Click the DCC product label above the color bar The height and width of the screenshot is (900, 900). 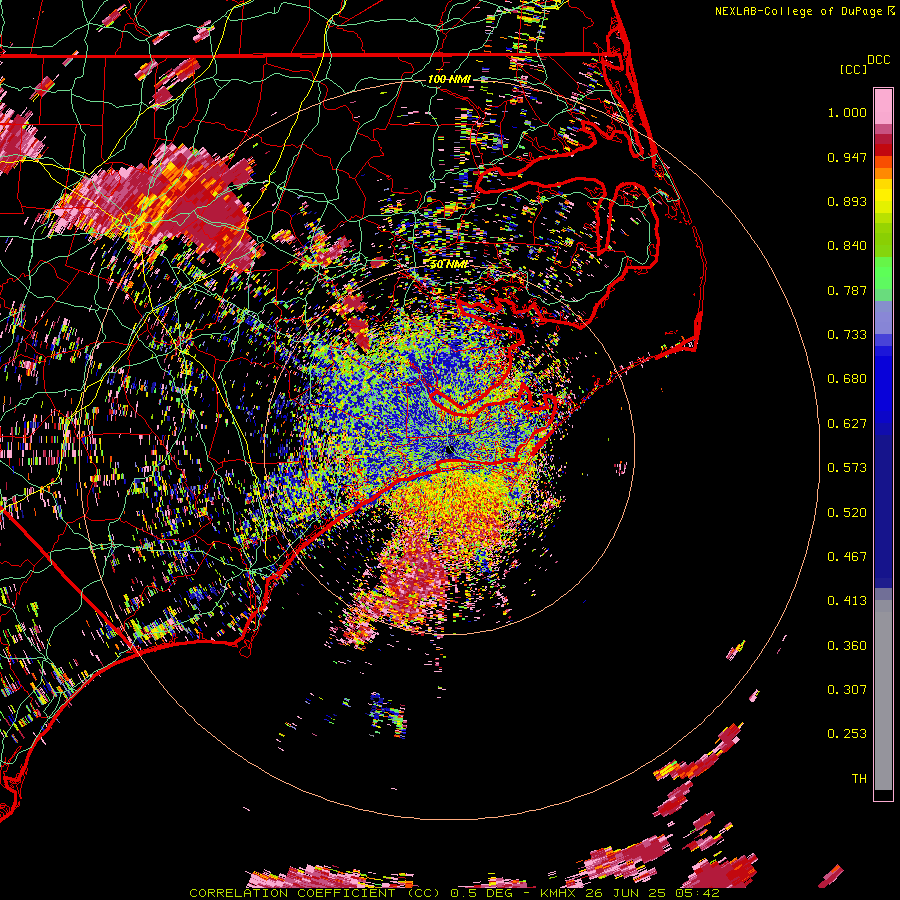878,60
